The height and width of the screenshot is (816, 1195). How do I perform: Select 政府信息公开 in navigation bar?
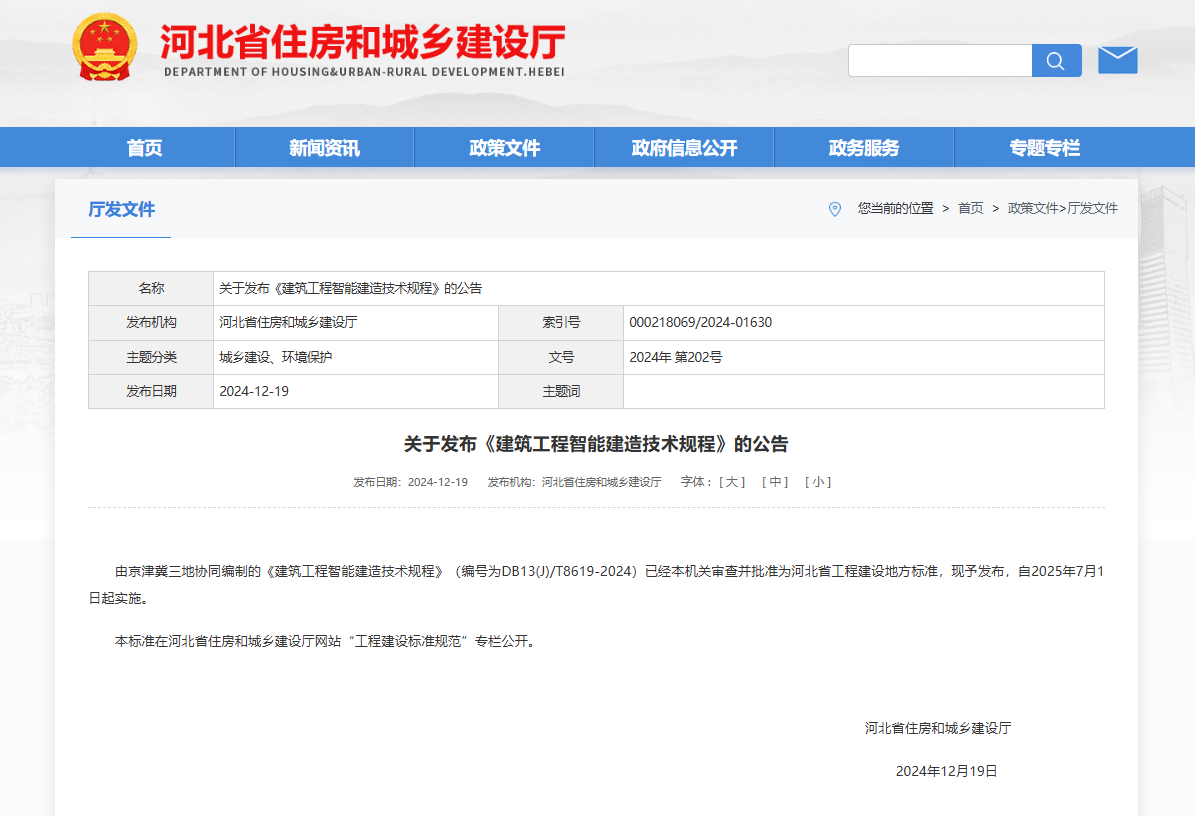click(684, 148)
